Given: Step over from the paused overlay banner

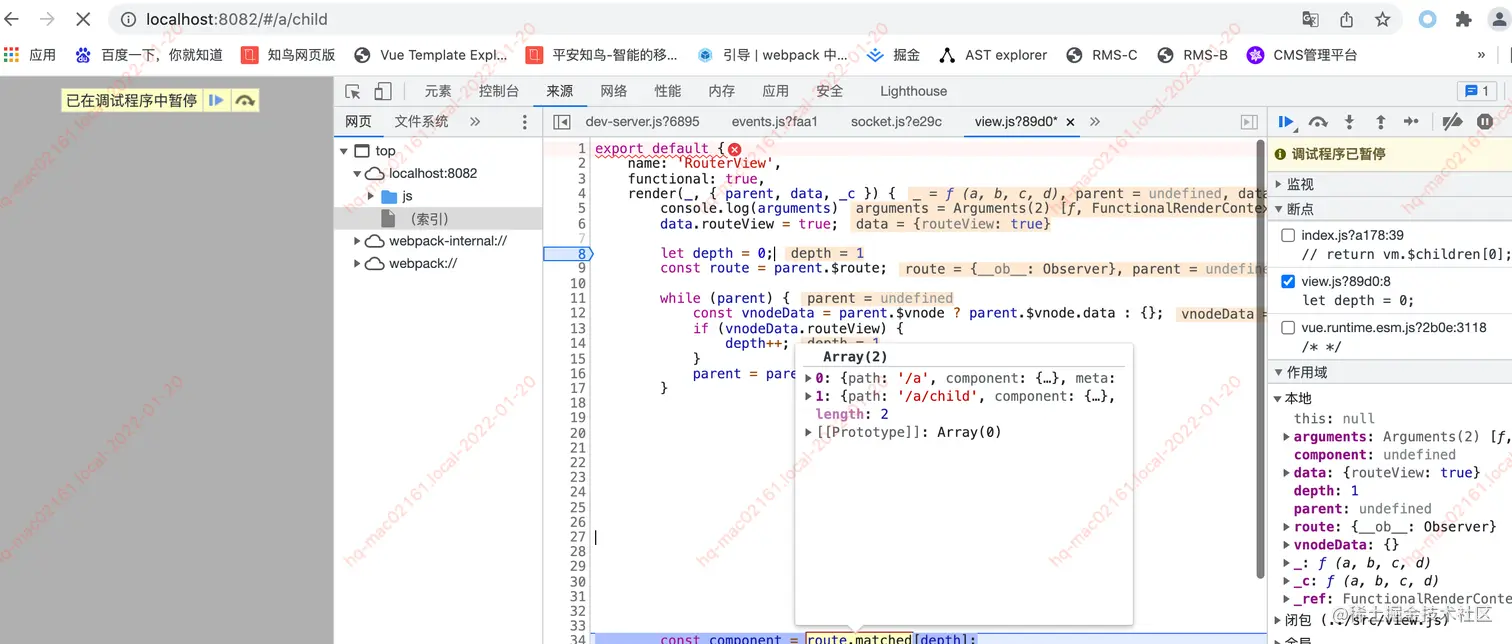Looking at the screenshot, I should tap(245, 100).
